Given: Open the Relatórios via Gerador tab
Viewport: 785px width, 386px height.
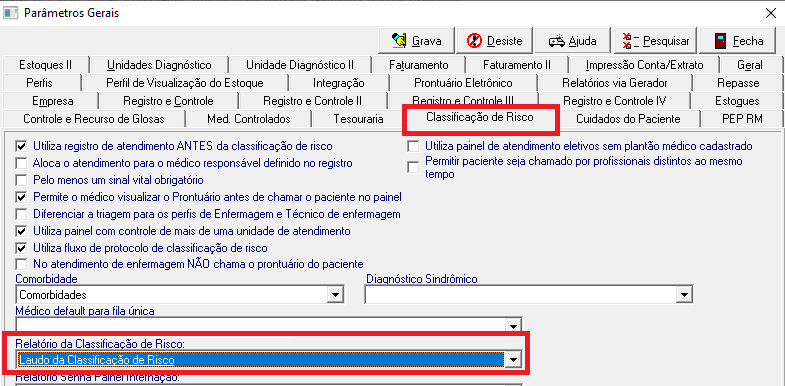Looking at the screenshot, I should coord(614,83).
